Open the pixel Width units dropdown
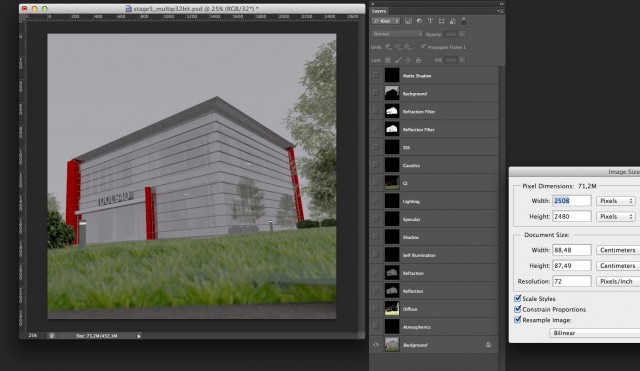Viewport: 640px width, 371px height. 616,201
